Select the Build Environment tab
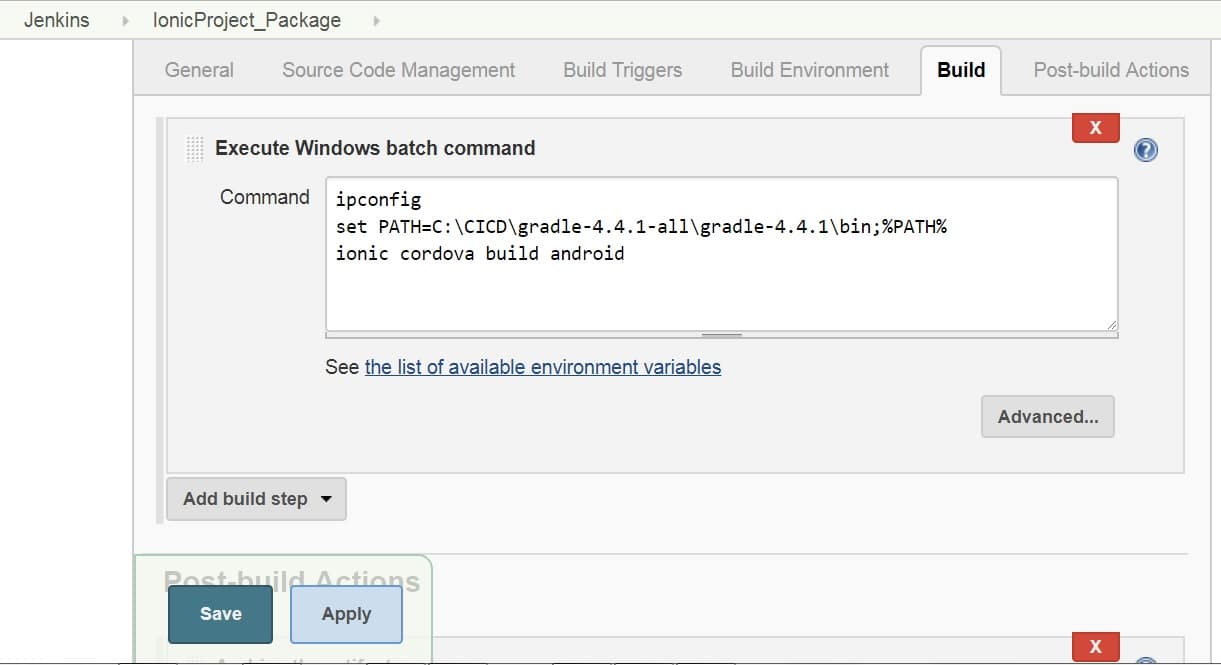 pos(809,70)
